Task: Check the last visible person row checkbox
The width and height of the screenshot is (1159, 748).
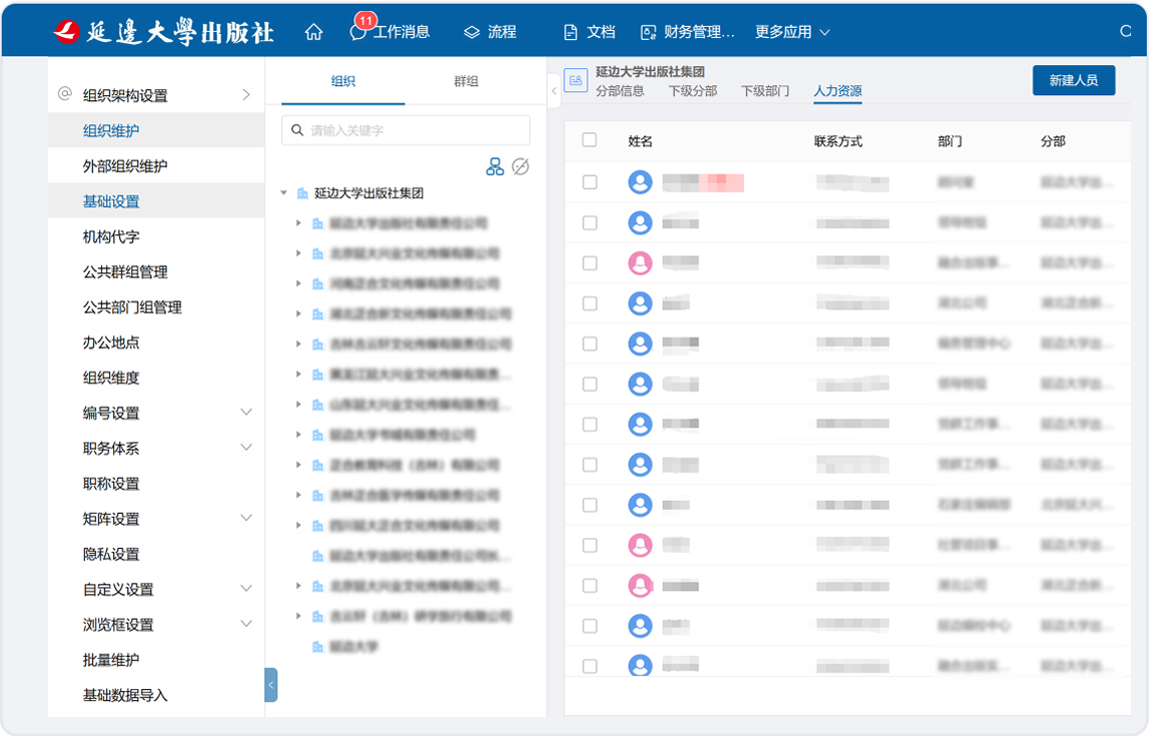Action: pos(590,666)
